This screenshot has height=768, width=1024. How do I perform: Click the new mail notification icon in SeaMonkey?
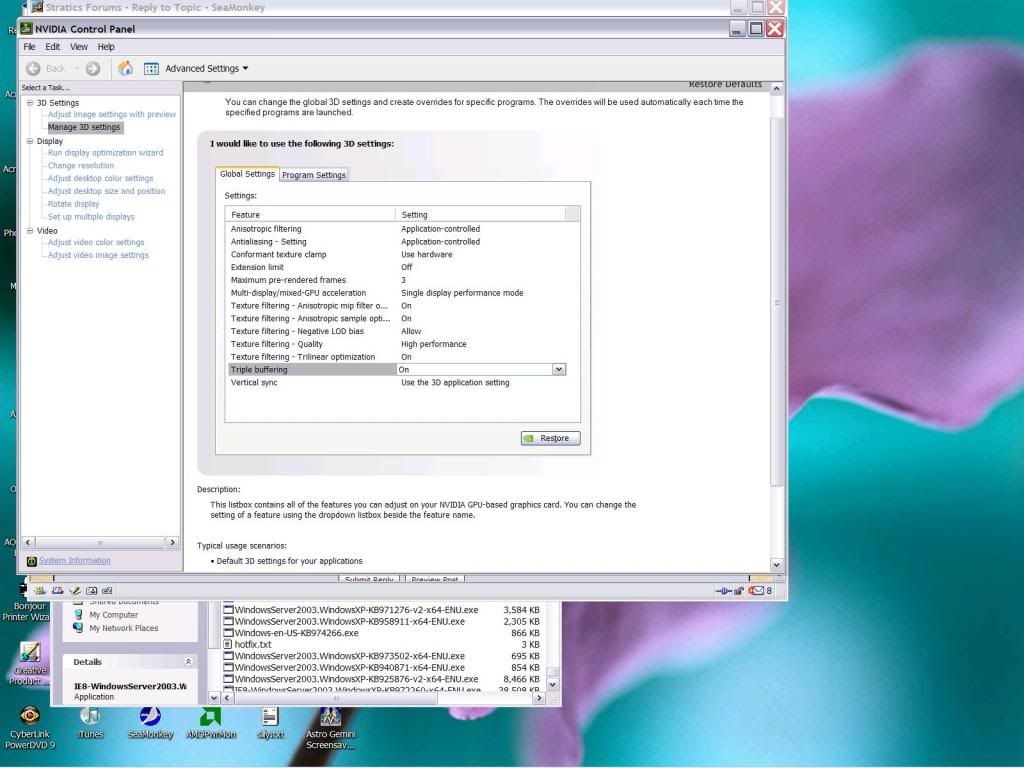[x=756, y=591]
